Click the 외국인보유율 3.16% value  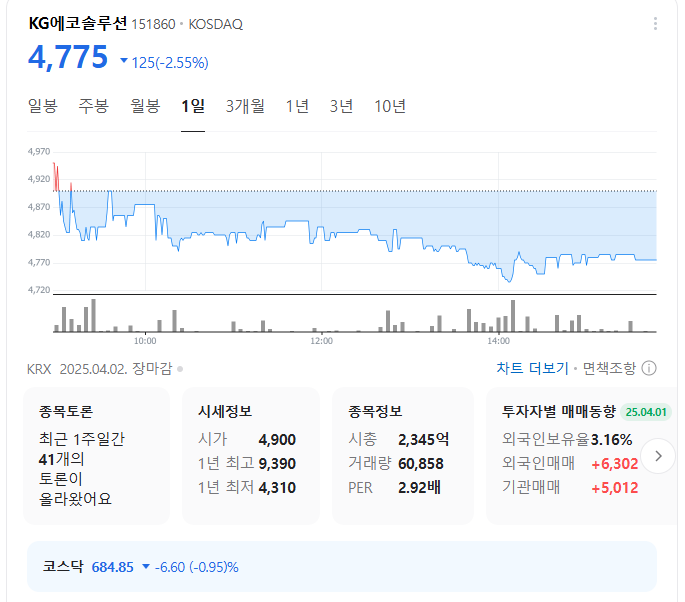click(x=611, y=439)
